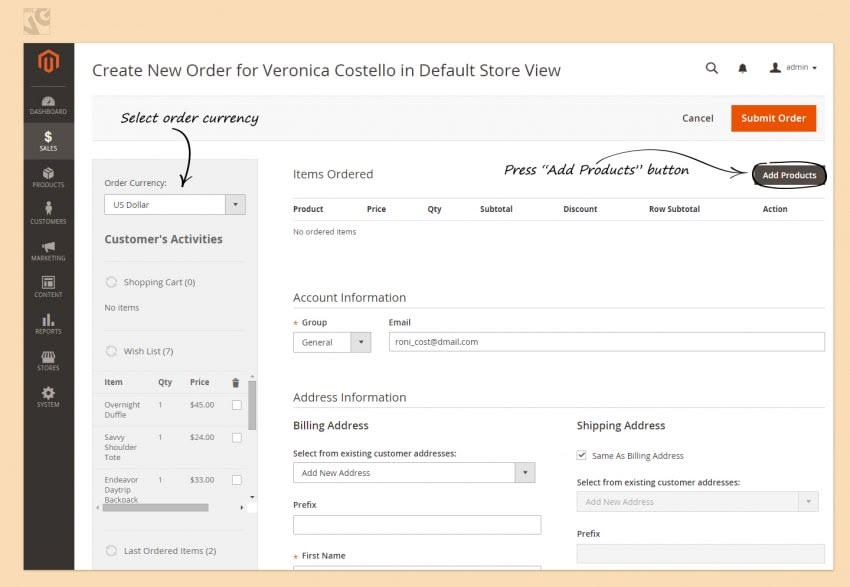Tick the Overnight Duffle checkbox
This screenshot has height=587, width=850.
click(x=237, y=405)
